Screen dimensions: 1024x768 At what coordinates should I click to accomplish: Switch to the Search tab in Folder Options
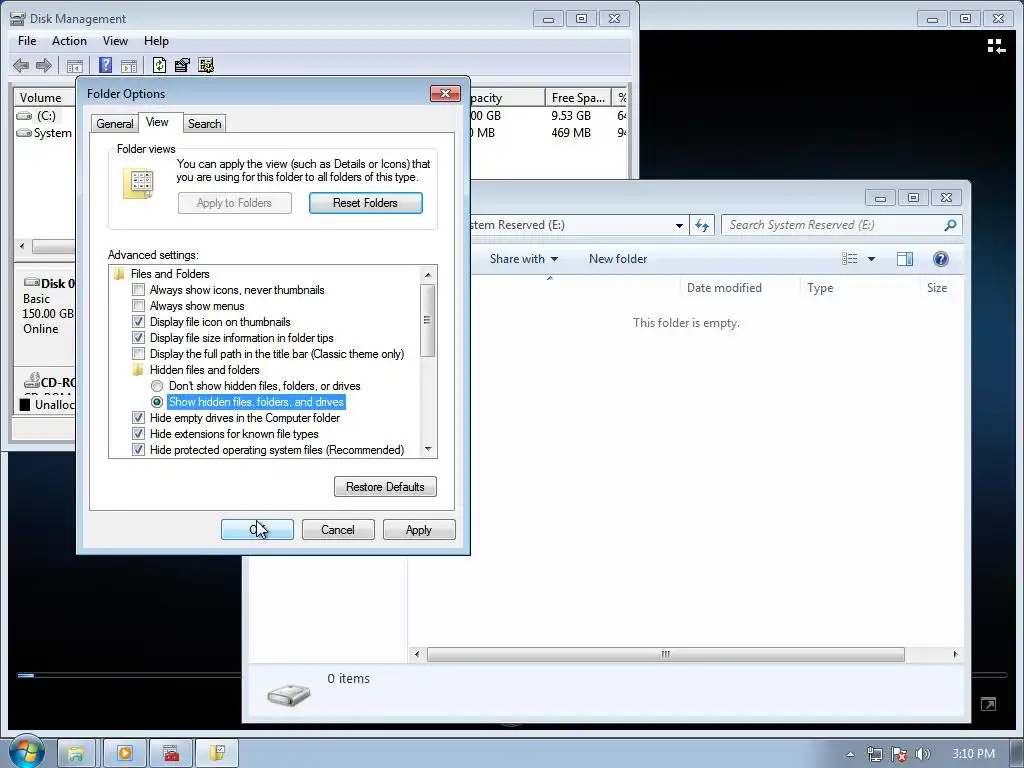(x=204, y=123)
